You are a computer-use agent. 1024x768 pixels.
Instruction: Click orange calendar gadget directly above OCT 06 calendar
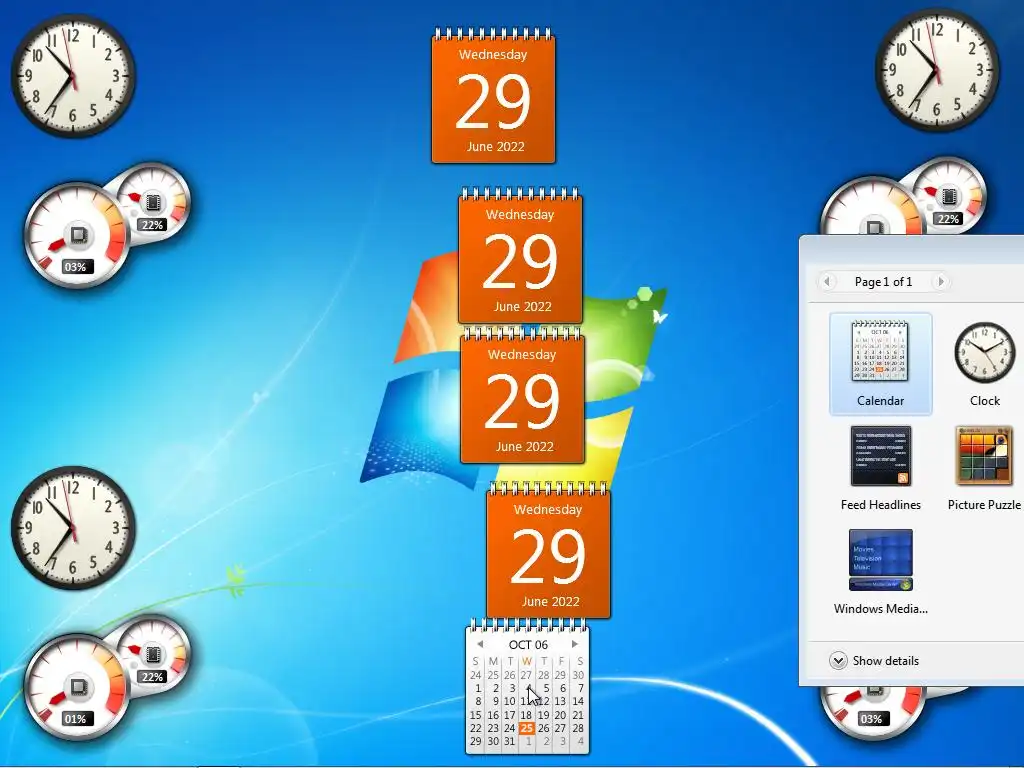click(549, 551)
